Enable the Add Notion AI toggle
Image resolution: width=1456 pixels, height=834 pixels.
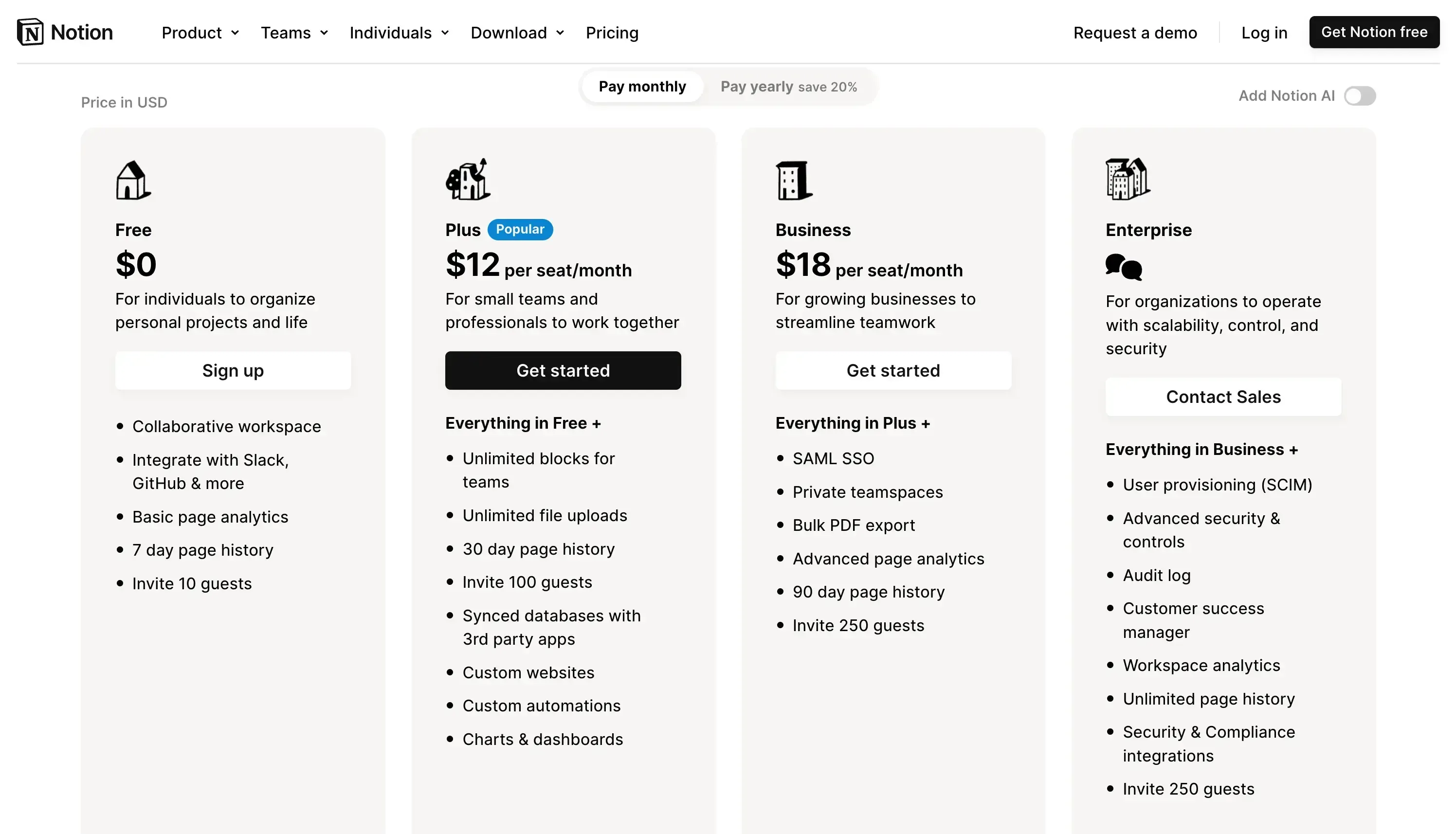point(1360,96)
